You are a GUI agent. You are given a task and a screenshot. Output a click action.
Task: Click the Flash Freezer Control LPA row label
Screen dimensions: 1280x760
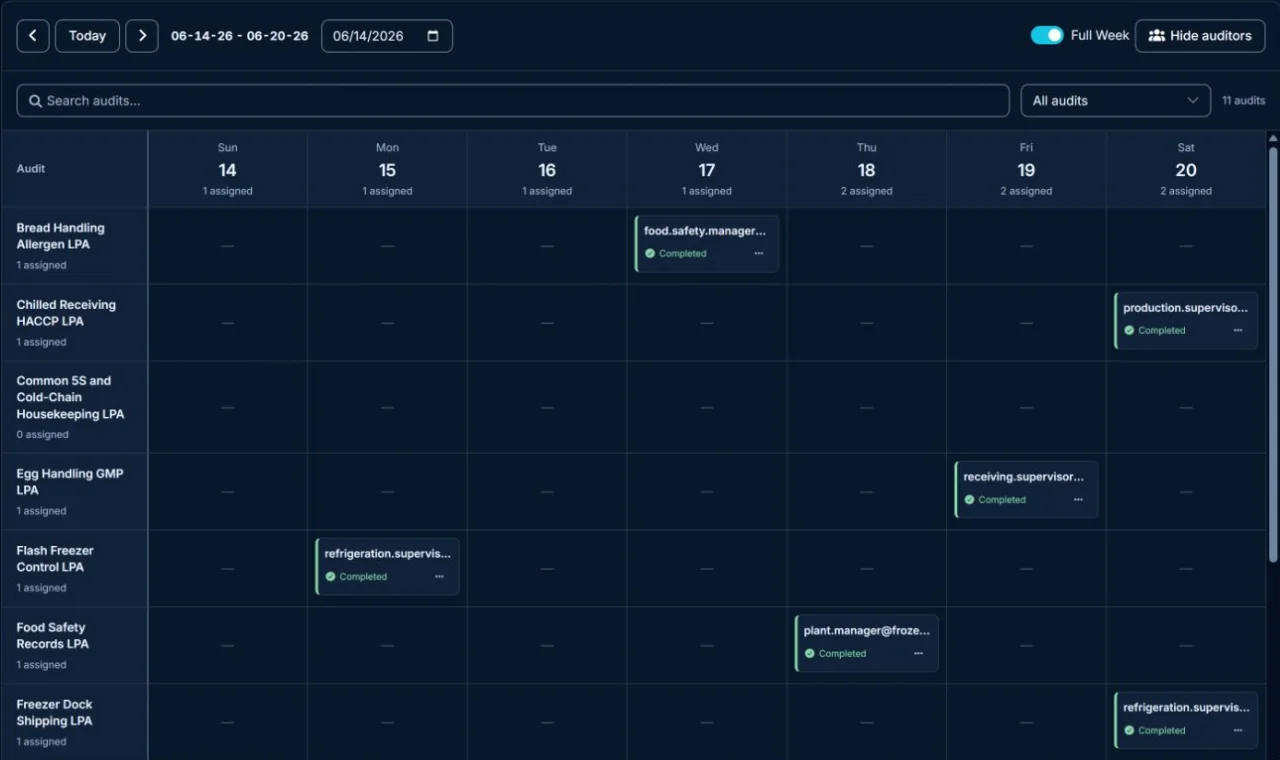point(55,559)
